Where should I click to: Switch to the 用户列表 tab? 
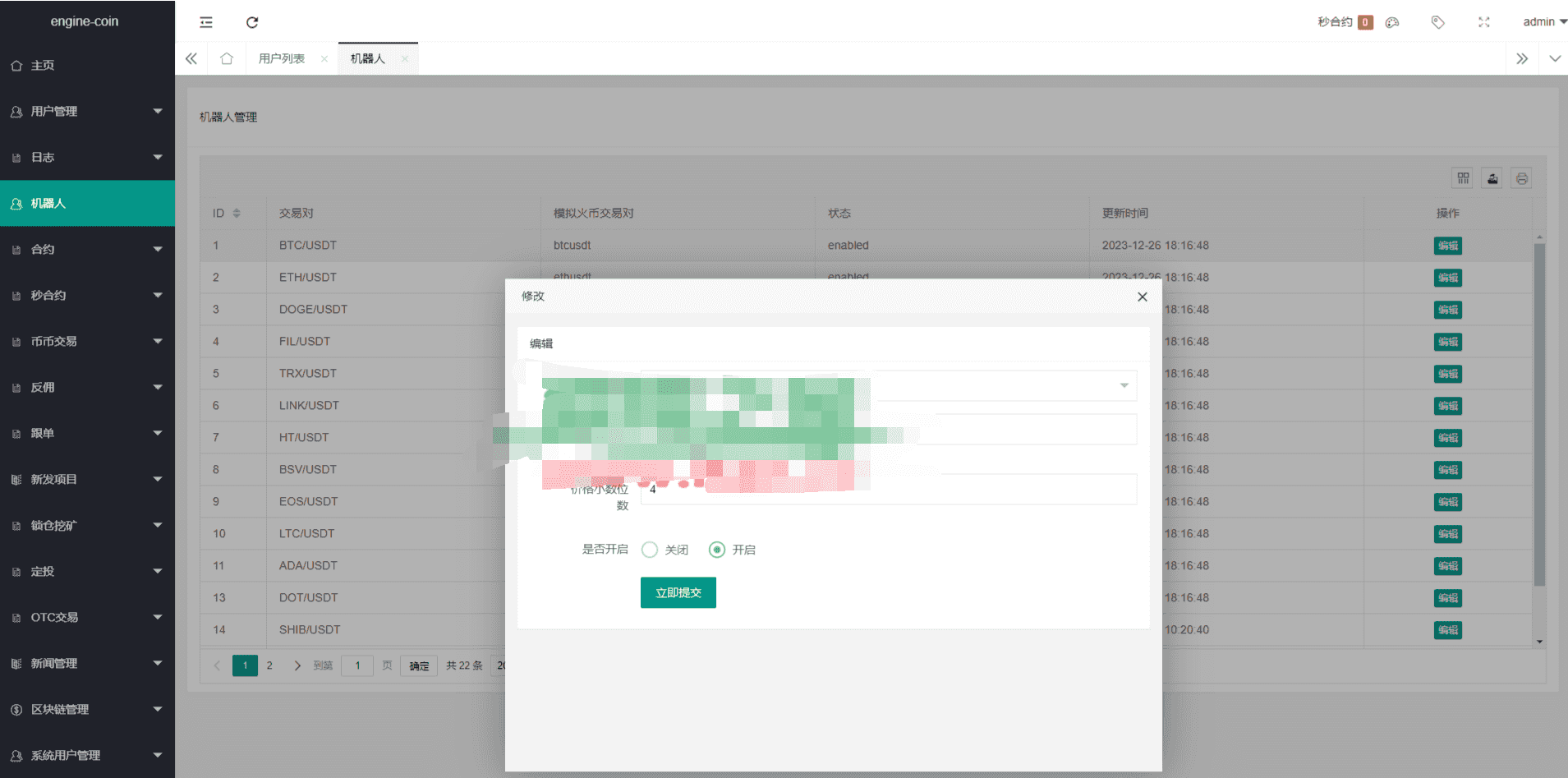click(x=282, y=58)
